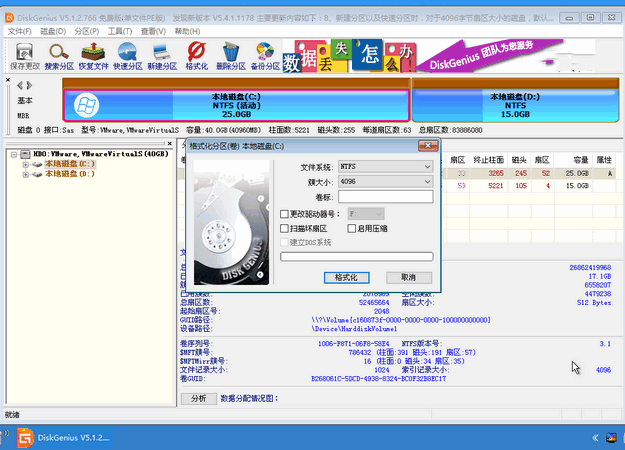625x450 pixels.
Task: Click the Backup Partition (备份分区) icon
Action: [265, 56]
